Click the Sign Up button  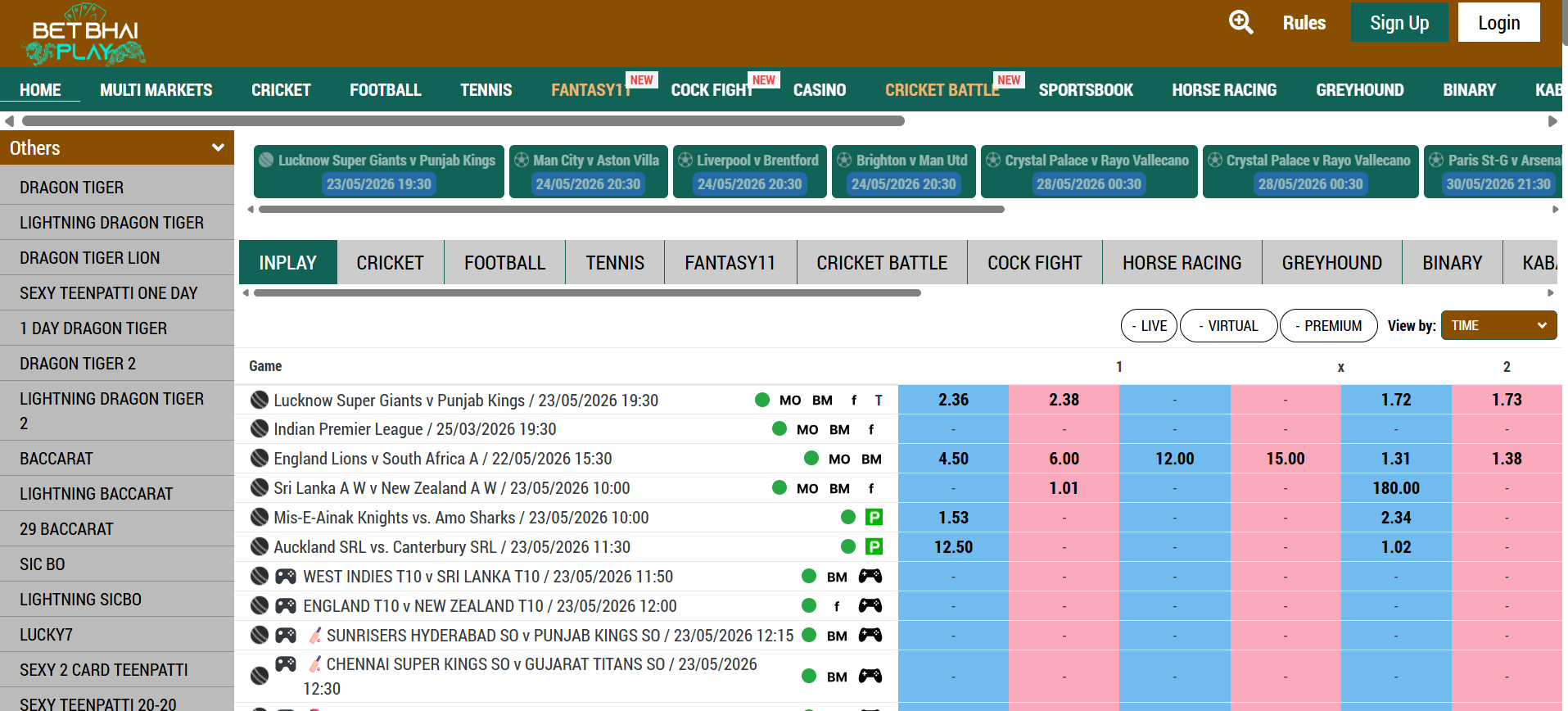click(x=1399, y=22)
